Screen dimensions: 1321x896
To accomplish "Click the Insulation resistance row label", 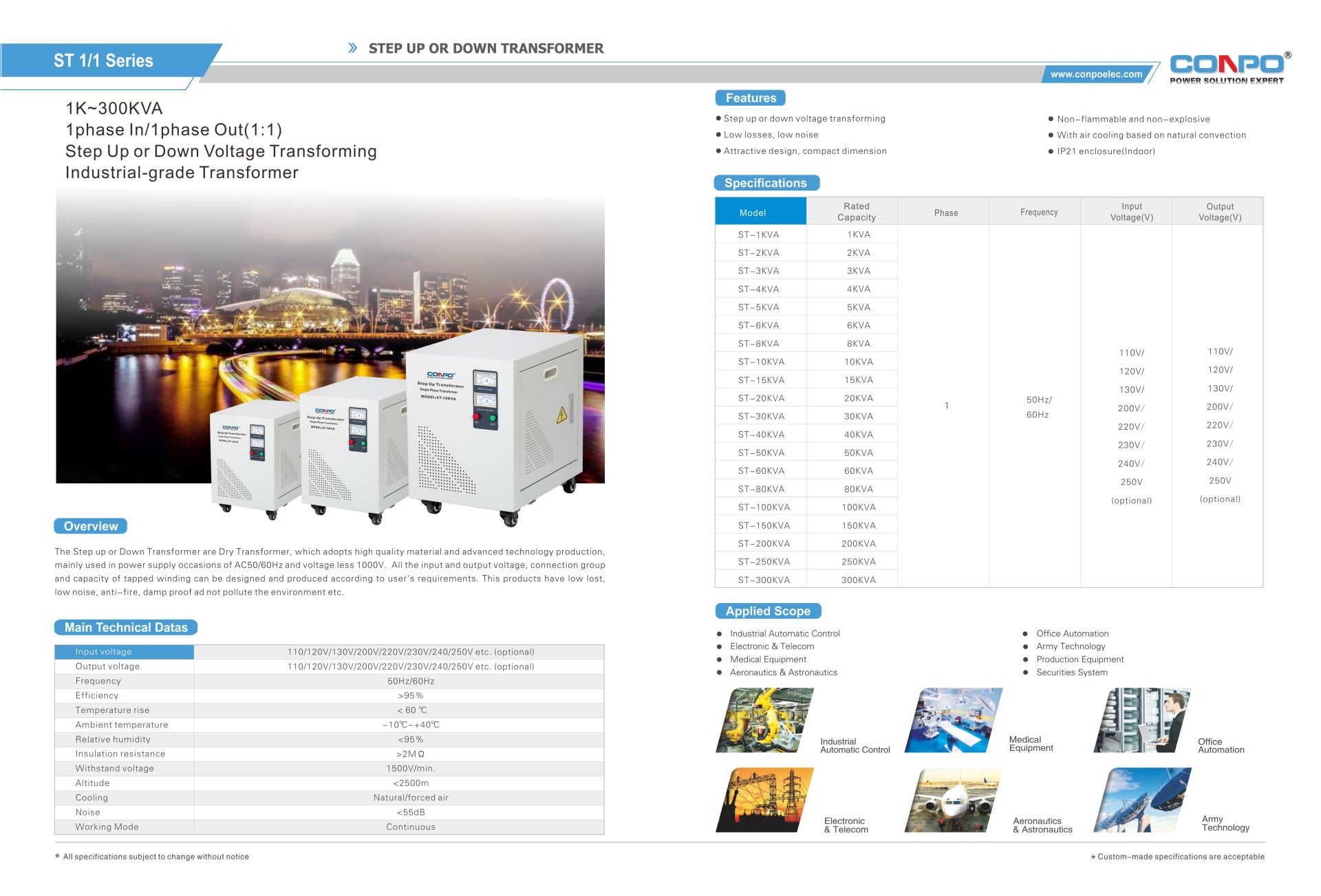I will tap(120, 754).
